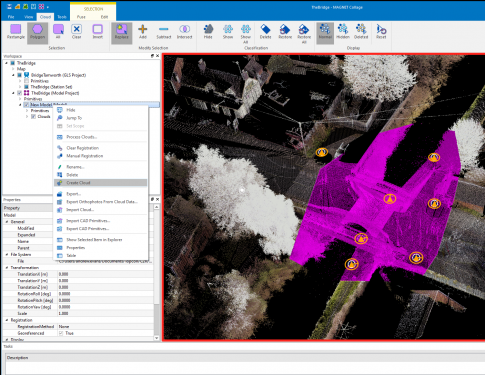Click the select All icon

[58, 32]
